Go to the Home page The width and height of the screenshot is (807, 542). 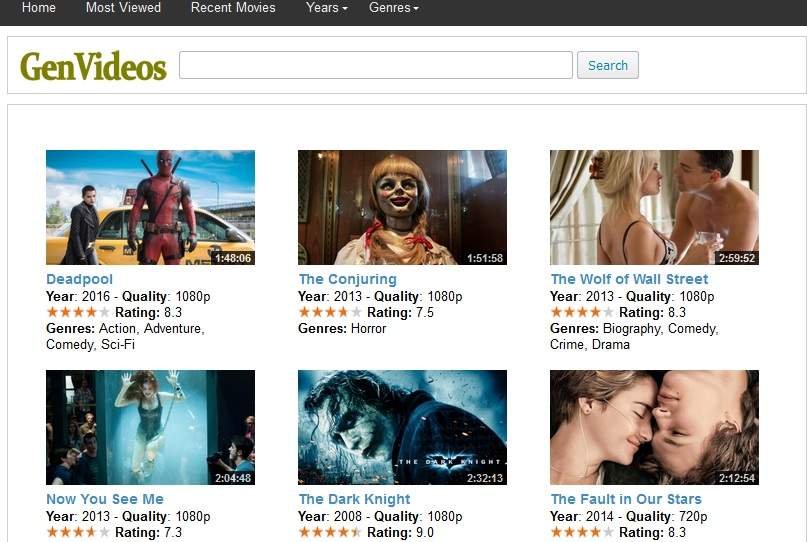click(x=39, y=8)
